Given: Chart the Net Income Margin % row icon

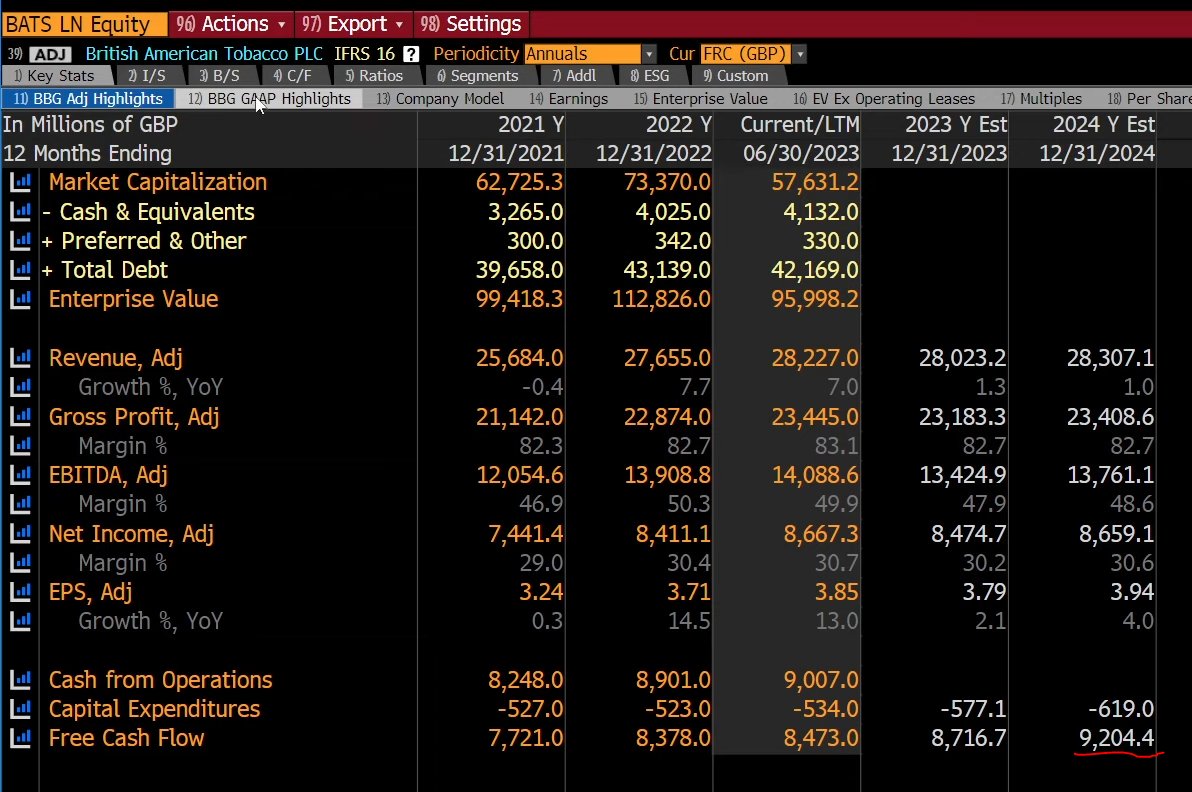Looking at the screenshot, I should click(21, 562).
